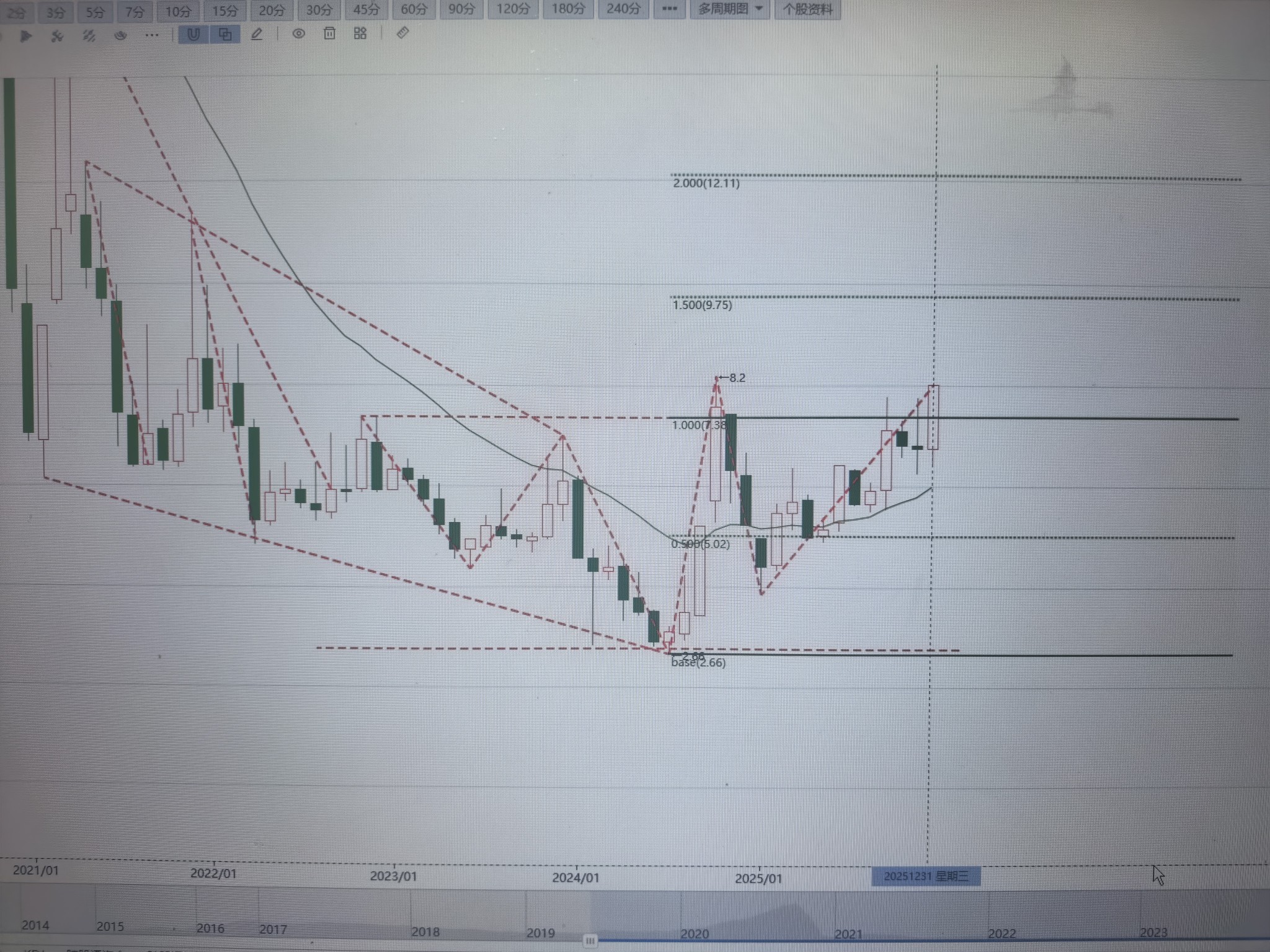Click the spiral drawing tool icon
Viewport: 1270px width, 952px height.
pos(120,36)
